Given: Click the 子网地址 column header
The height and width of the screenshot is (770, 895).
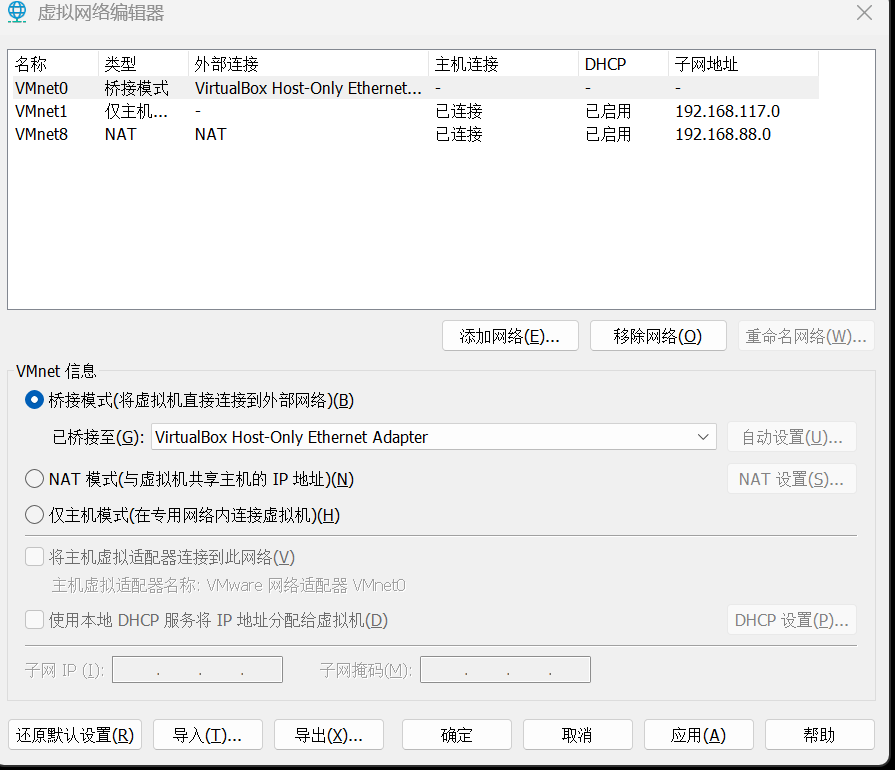Looking at the screenshot, I should pyautogui.click(x=744, y=64).
